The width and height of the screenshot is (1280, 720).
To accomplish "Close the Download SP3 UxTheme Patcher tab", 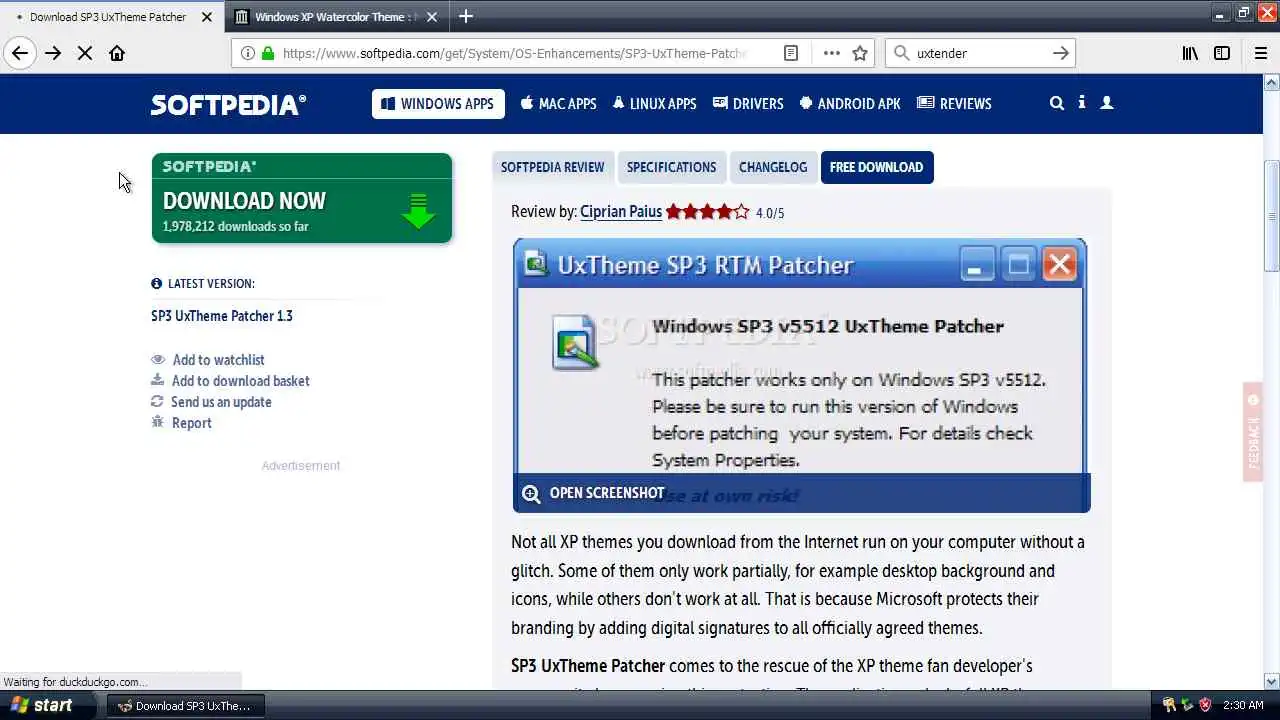I will 207,17.
